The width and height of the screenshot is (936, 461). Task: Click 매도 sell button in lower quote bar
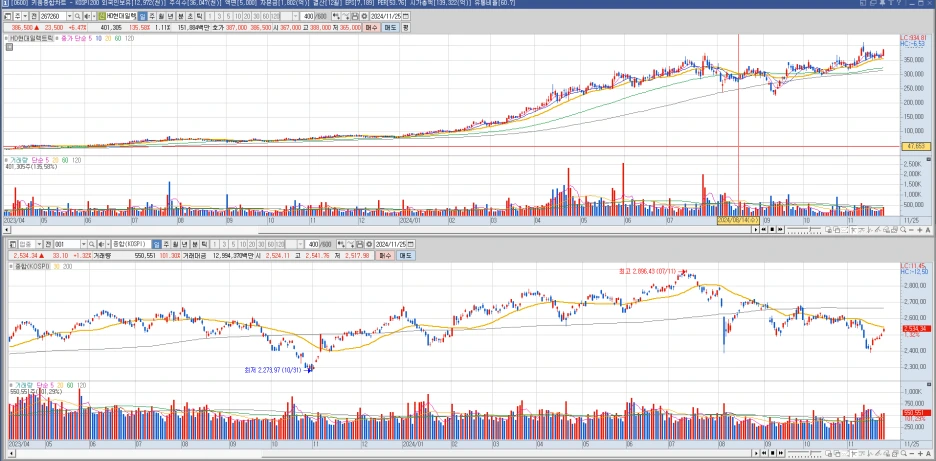[x=404, y=256]
